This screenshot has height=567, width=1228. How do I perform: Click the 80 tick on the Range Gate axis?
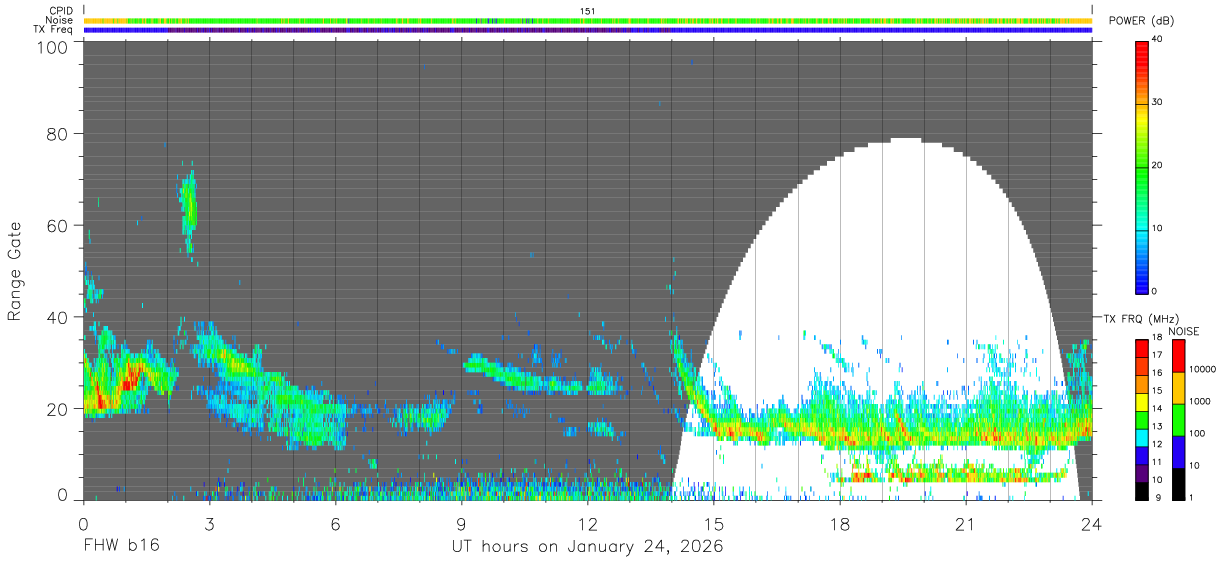(x=56, y=133)
